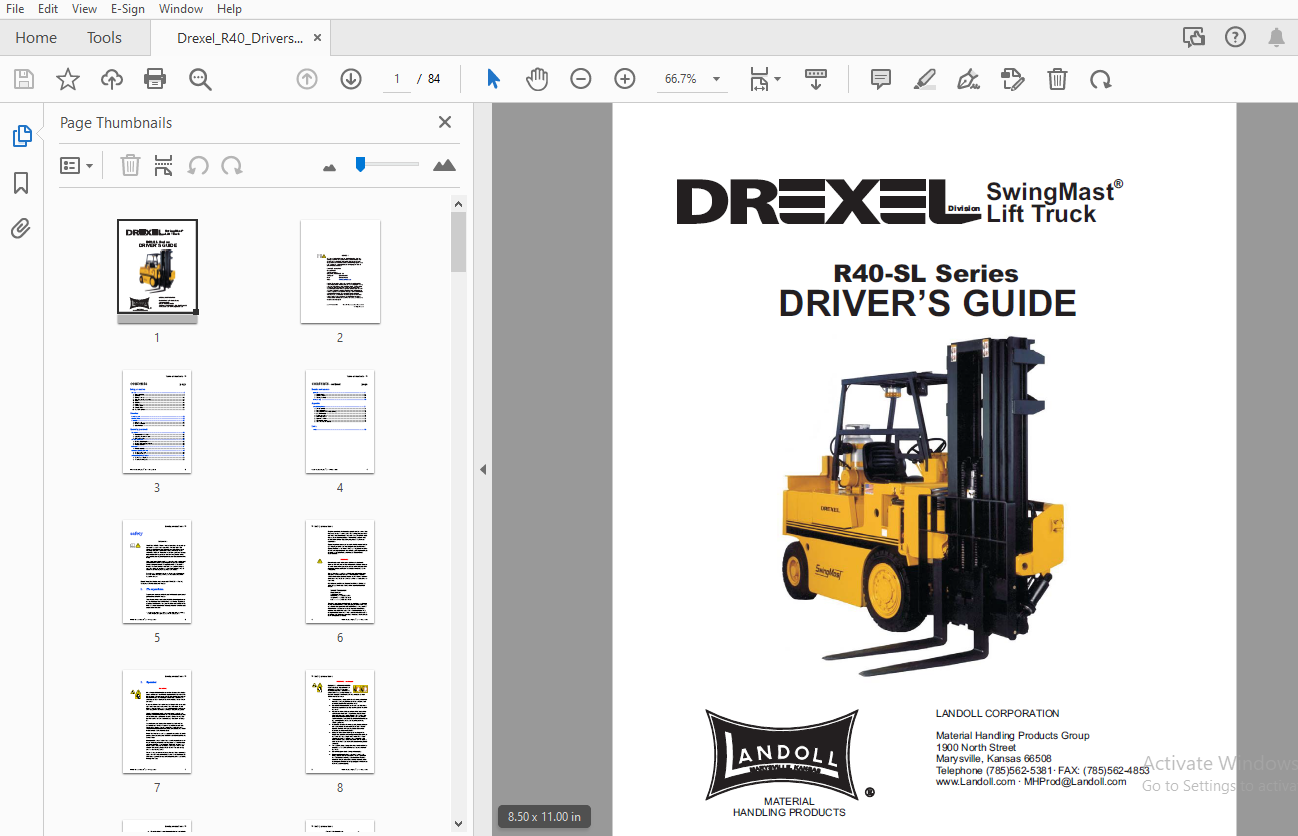Viewport: 1298px width, 836px height.
Task: Delete page with toolbar trash icon
Action: pyautogui.click(x=1057, y=79)
